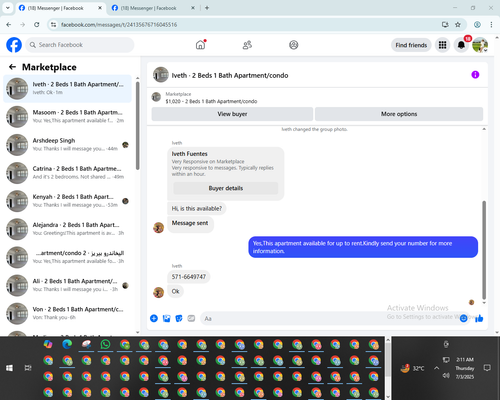Attach a photo or file
This screenshot has height=400, width=500.
(166, 318)
